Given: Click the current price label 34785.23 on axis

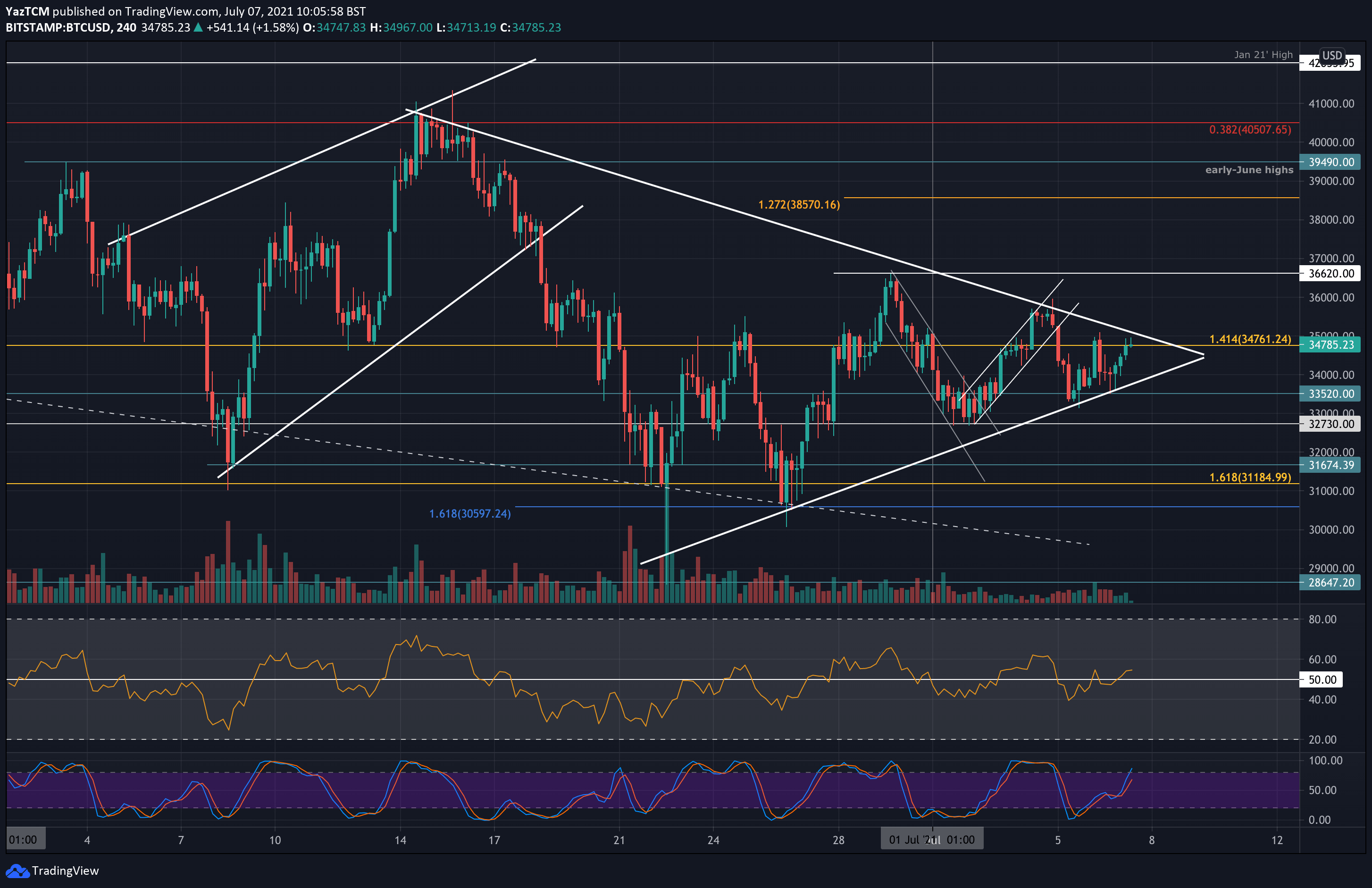Looking at the screenshot, I should [x=1330, y=345].
